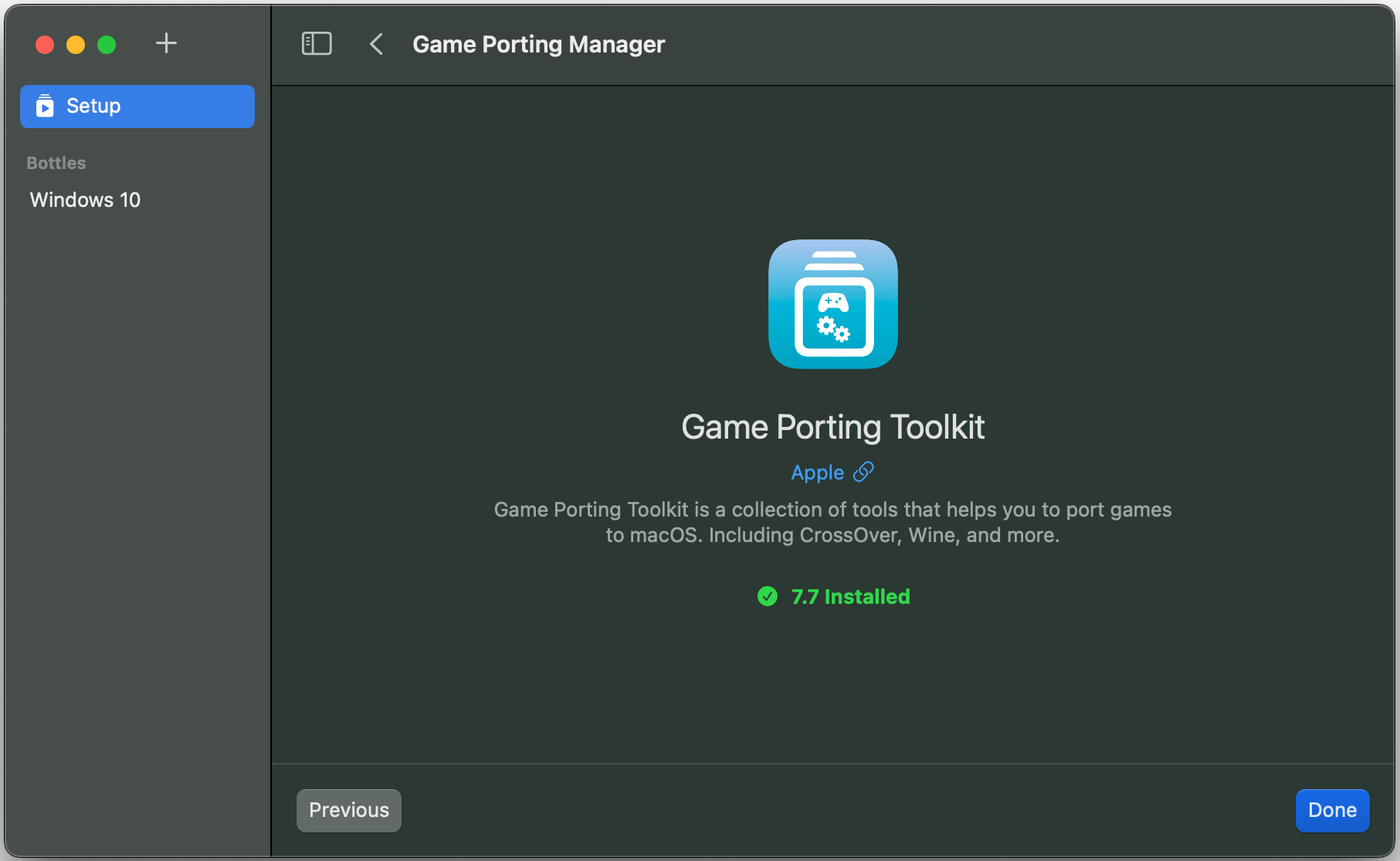Toggle the sidebar with the panel icon
The width and height of the screenshot is (1400, 861).
click(317, 44)
